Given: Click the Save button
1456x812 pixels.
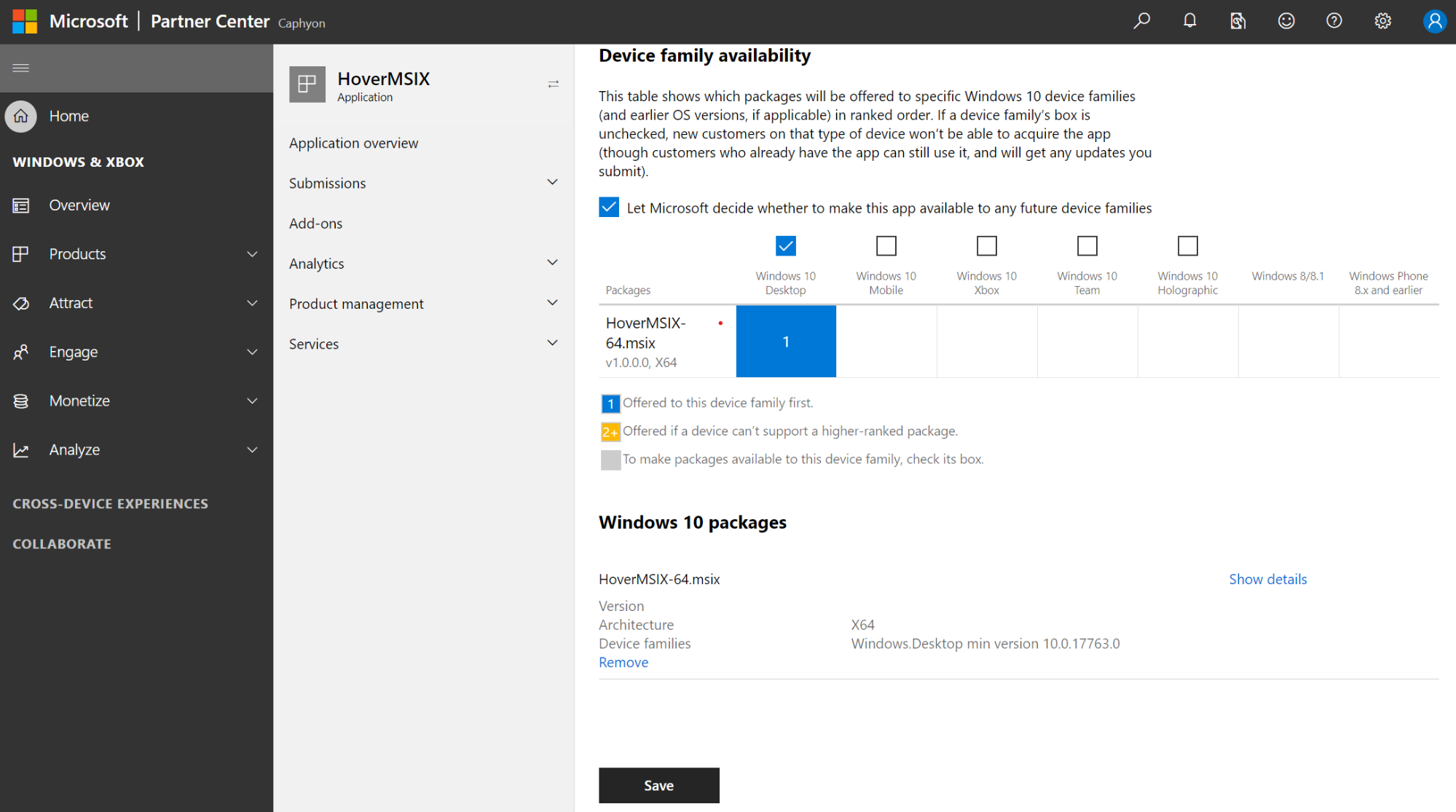Looking at the screenshot, I should click(658, 785).
